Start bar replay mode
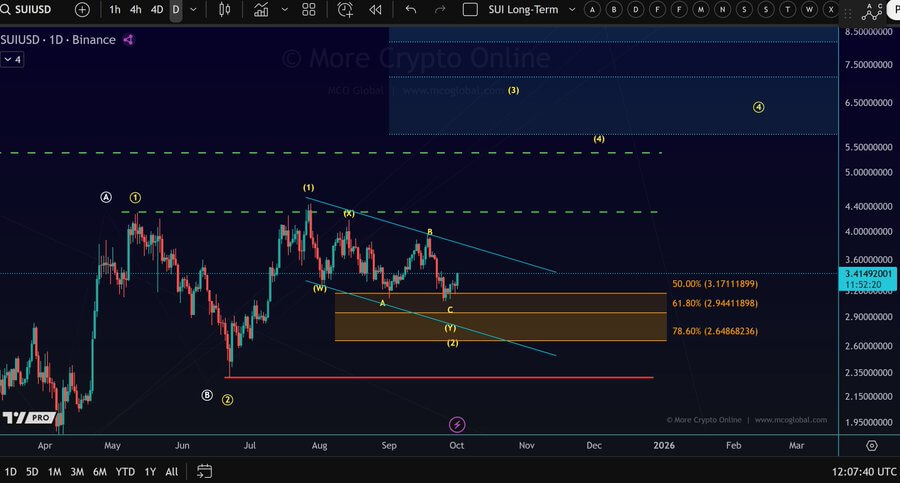900x483 pixels. click(375, 9)
